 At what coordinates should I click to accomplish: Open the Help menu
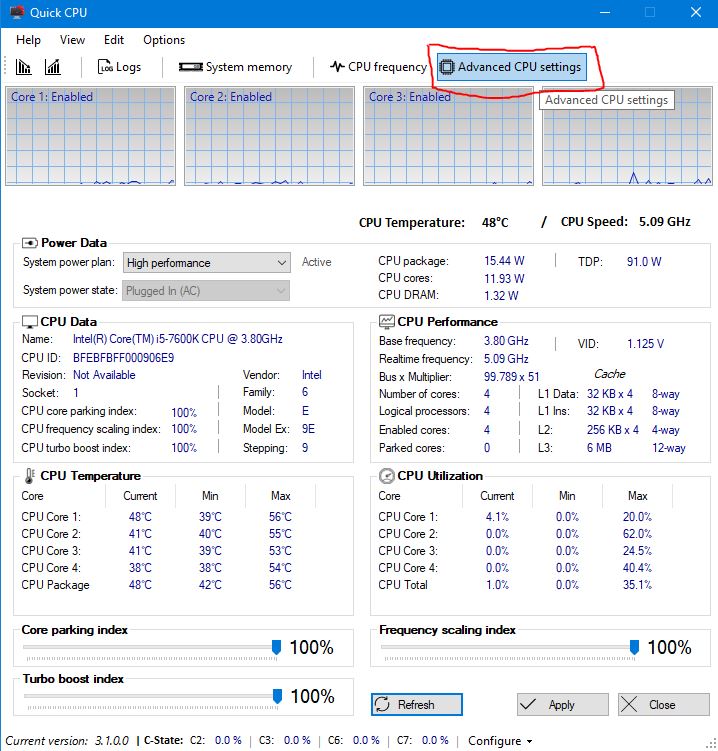28,40
